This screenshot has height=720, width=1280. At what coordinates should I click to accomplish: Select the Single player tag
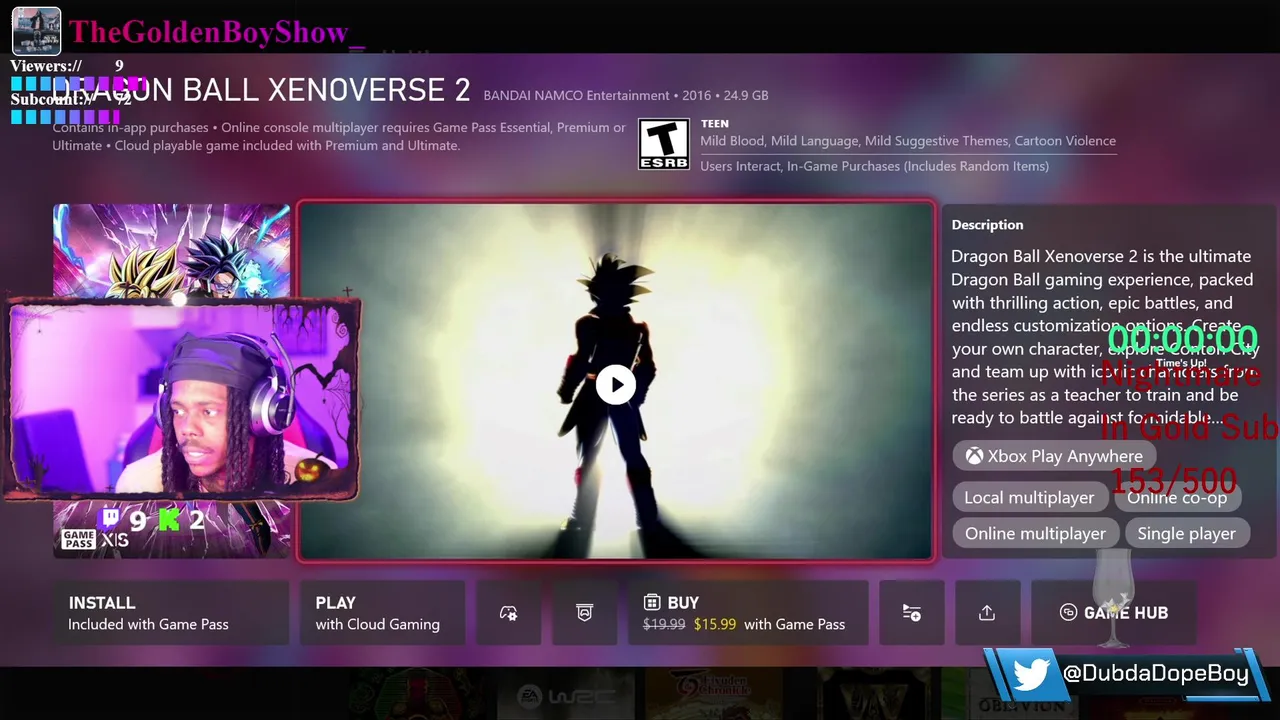coord(1186,533)
